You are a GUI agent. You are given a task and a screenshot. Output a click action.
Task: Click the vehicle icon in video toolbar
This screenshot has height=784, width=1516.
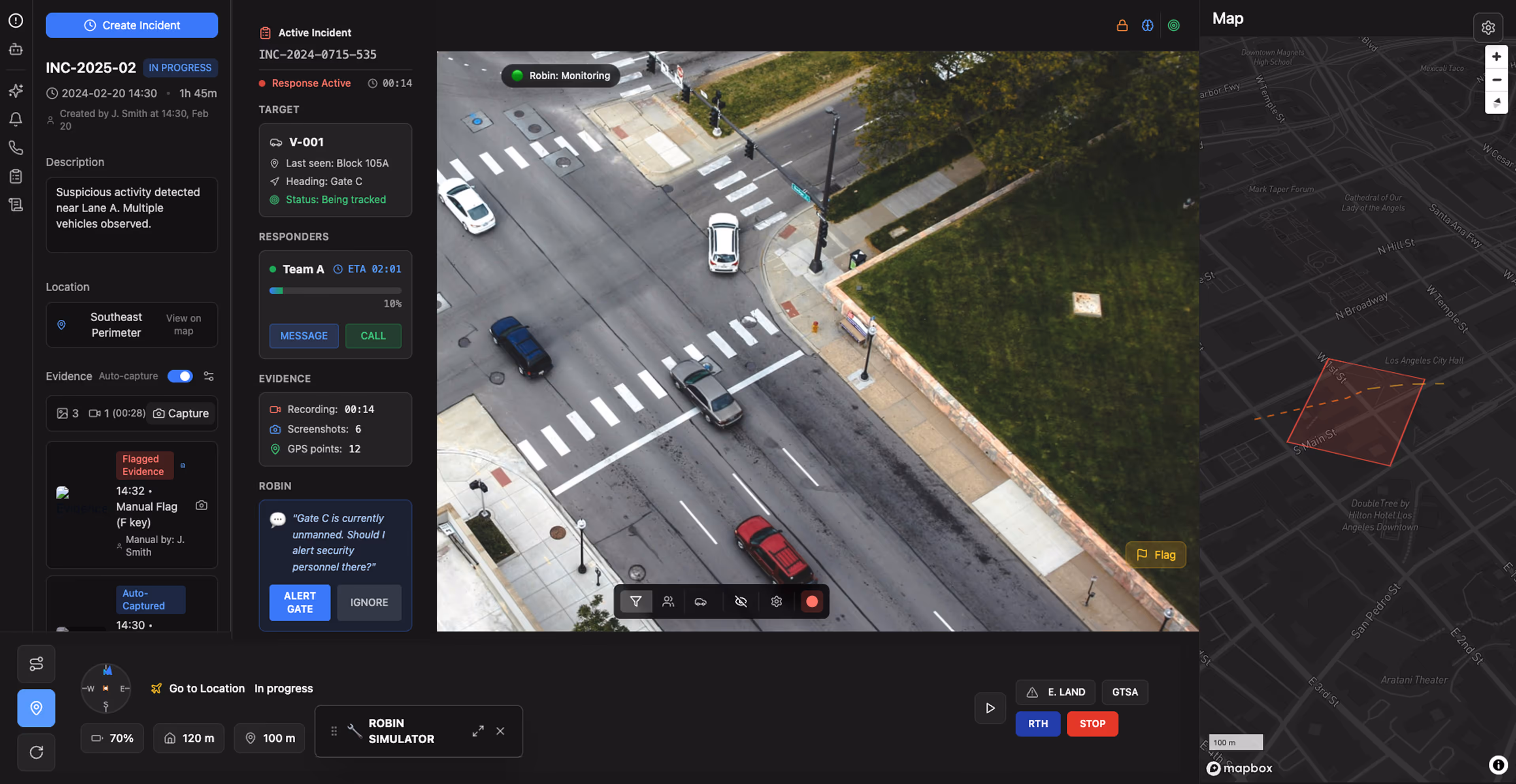coord(700,601)
